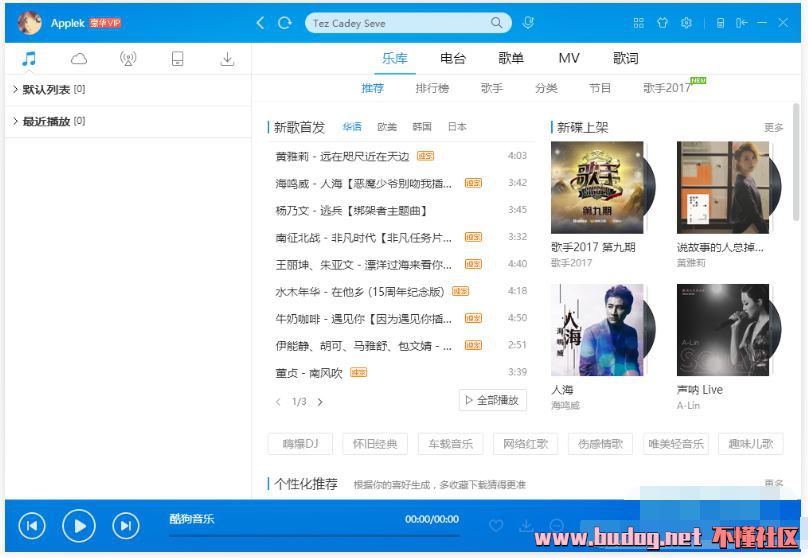
Task: Select the 分类 sub-tab
Action: [546, 88]
